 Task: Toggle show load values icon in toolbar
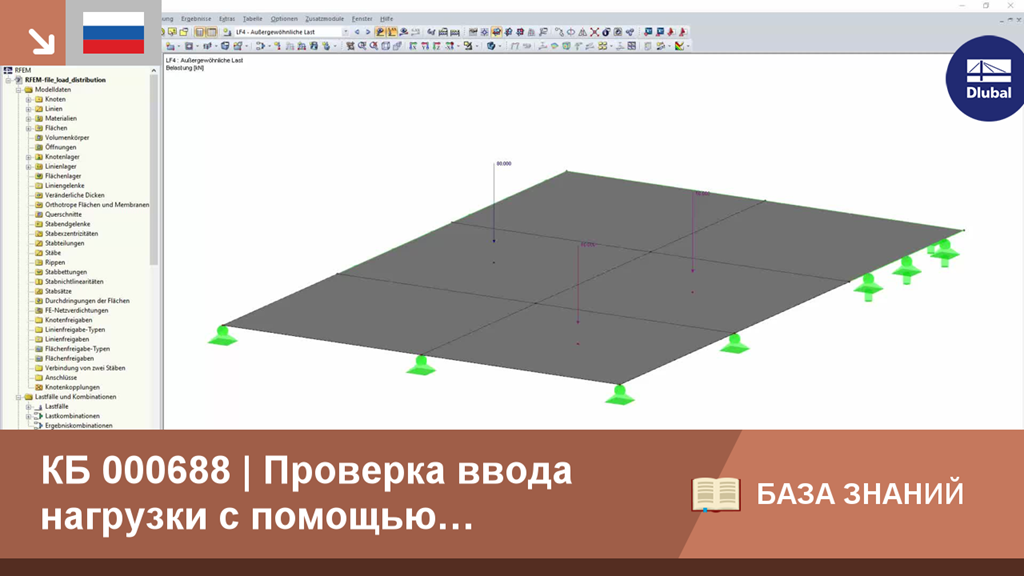[392, 32]
